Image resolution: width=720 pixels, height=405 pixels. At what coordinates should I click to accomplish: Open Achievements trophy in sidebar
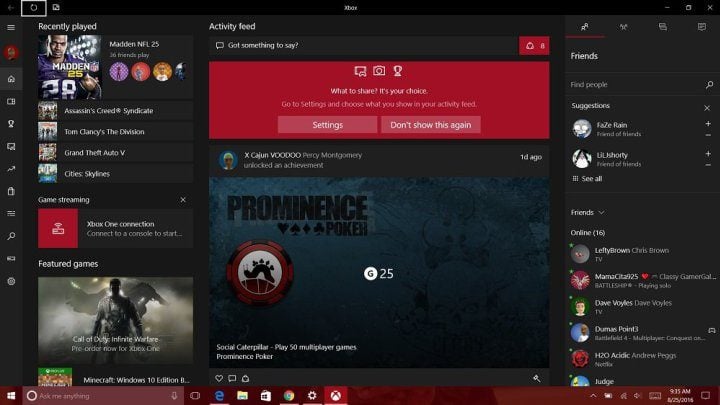pos(11,124)
